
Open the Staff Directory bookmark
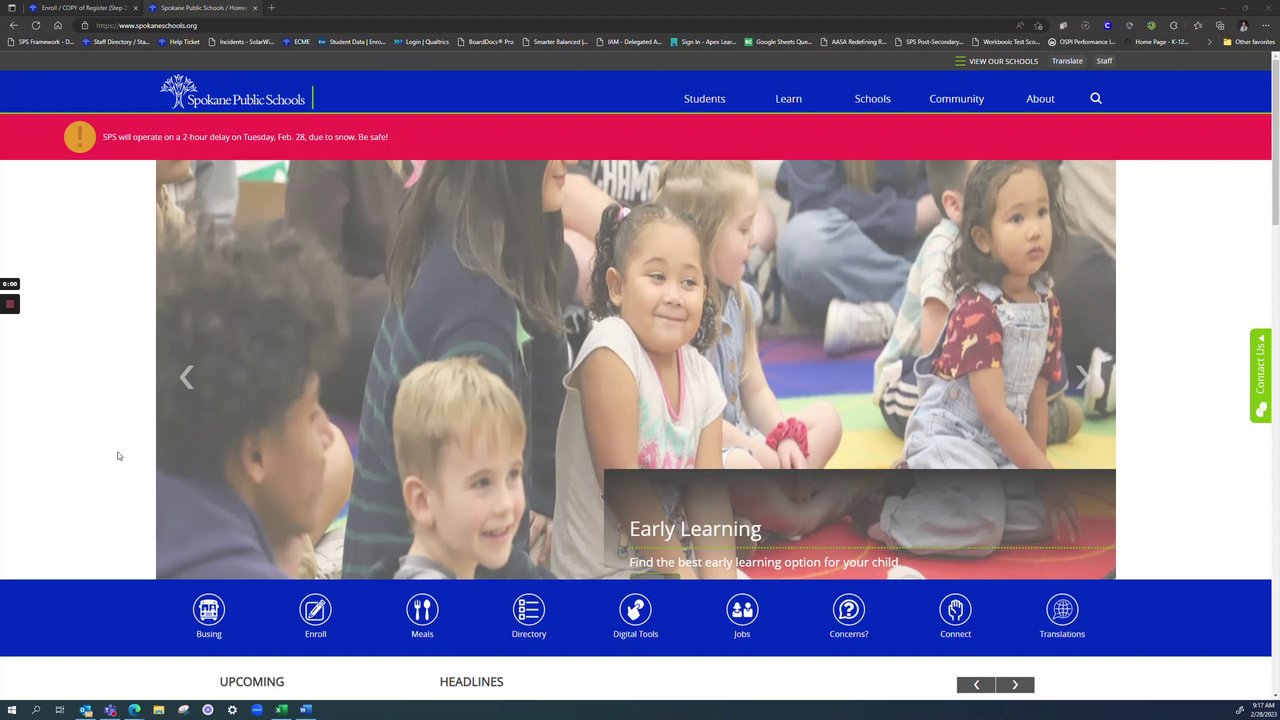[116, 42]
